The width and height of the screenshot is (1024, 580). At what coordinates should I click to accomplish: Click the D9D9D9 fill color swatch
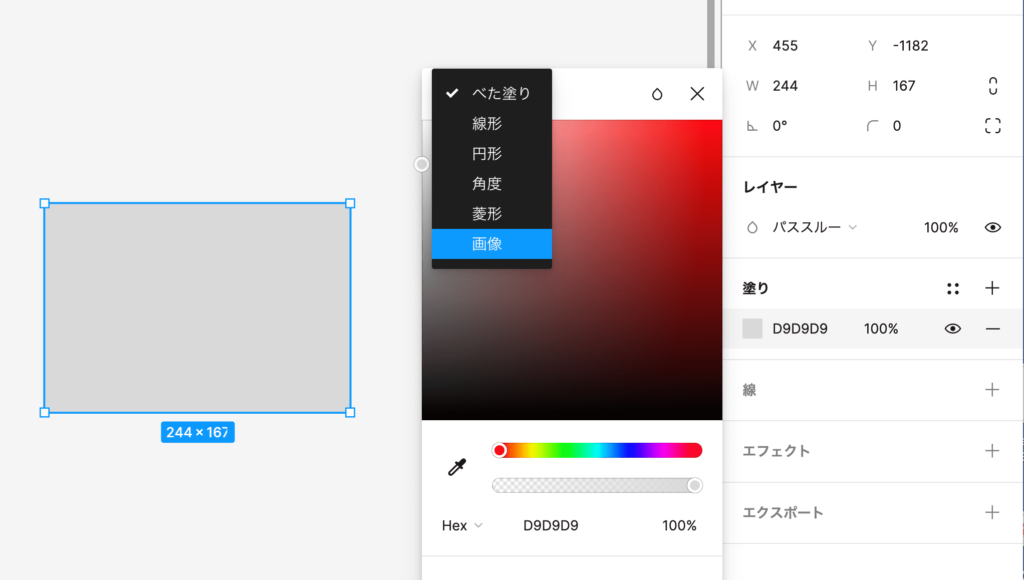pos(752,329)
